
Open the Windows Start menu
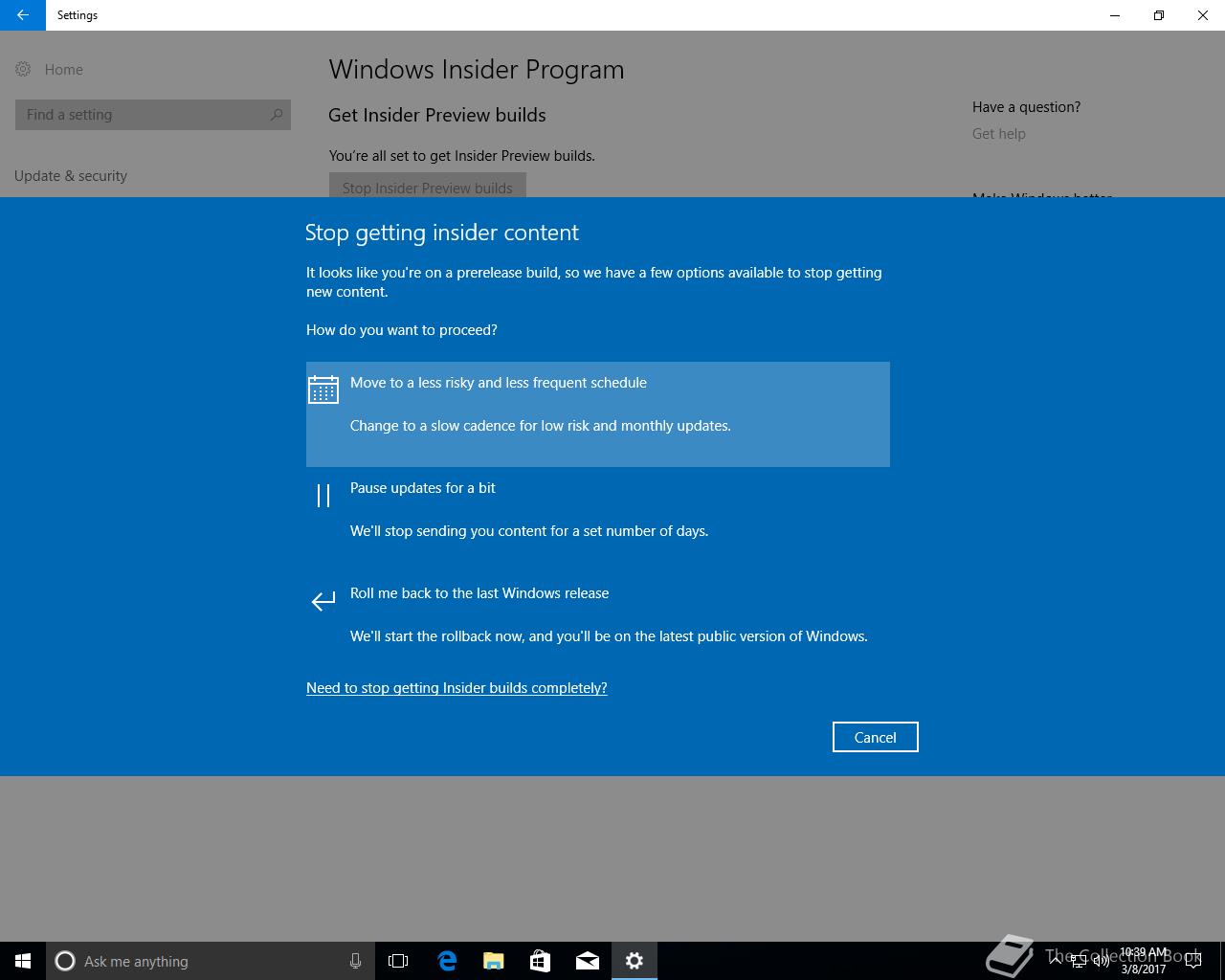pyautogui.click(x=23, y=961)
